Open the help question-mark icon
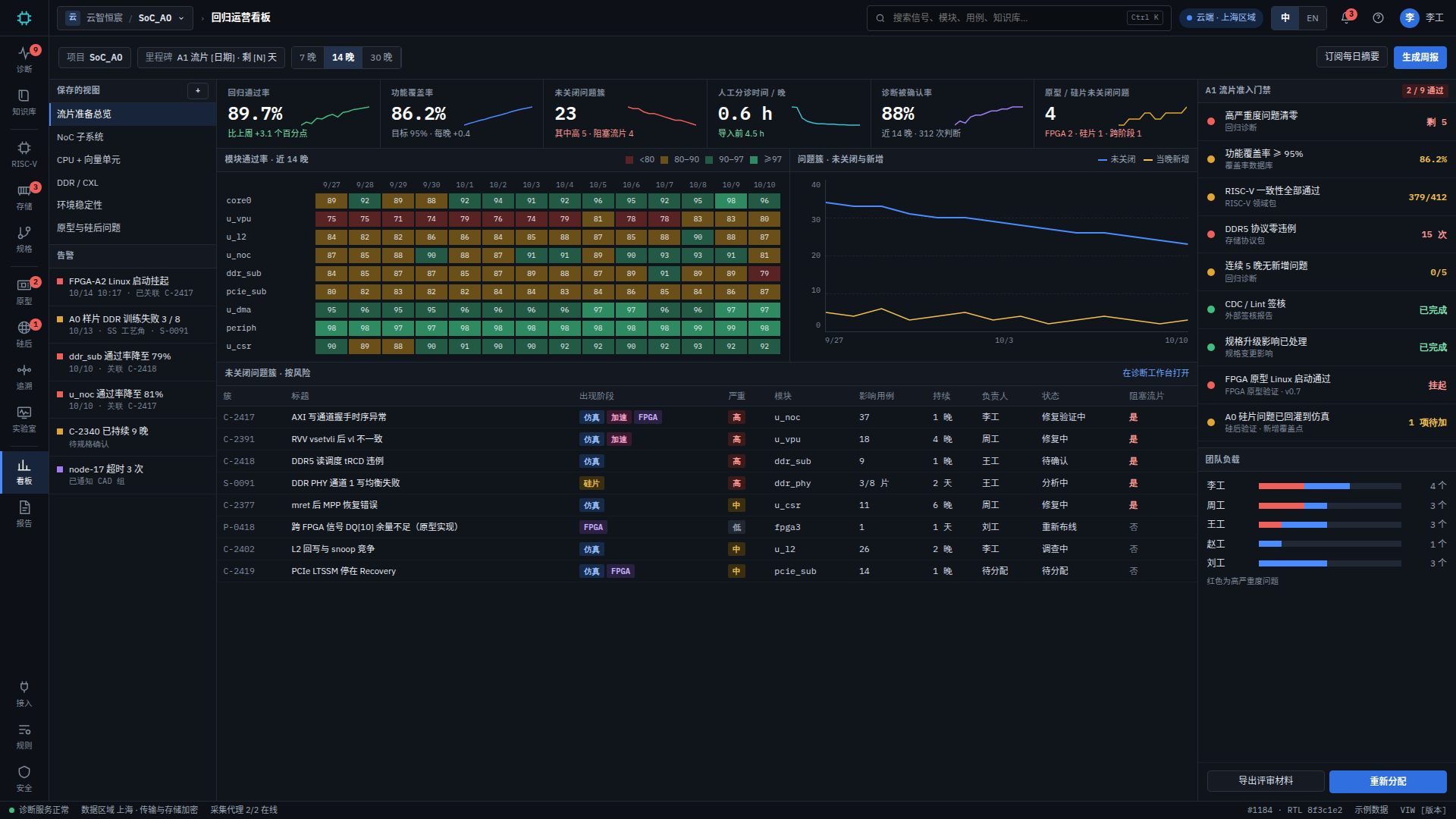Viewport: 1456px width, 819px height. pos(1378,17)
